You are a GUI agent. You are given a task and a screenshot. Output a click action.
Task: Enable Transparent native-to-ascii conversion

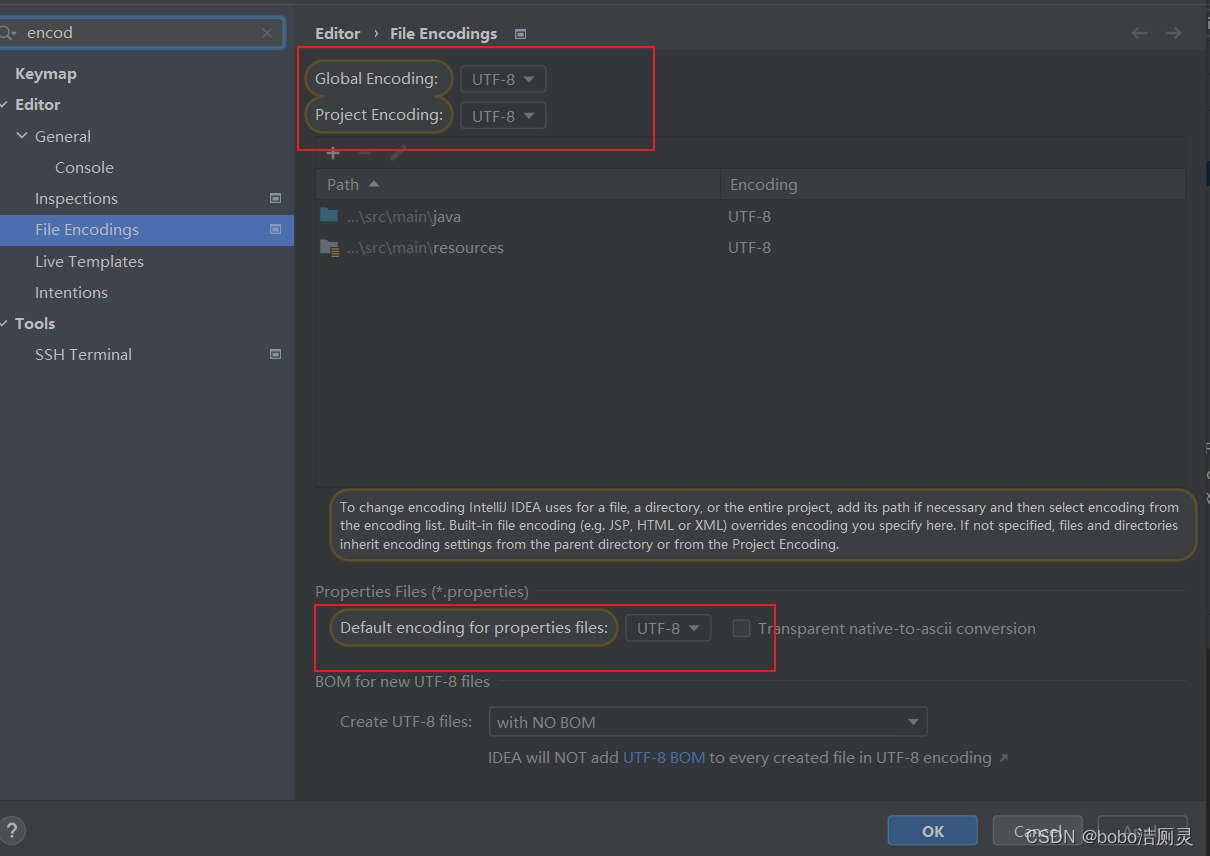[741, 628]
